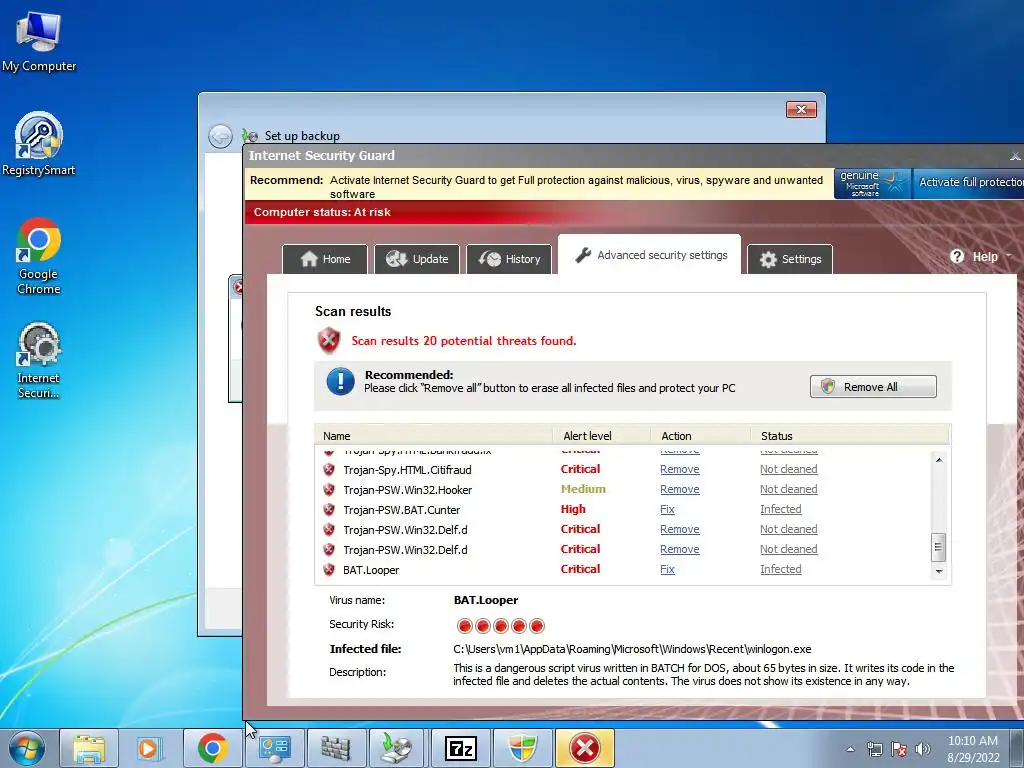Open the clock showing 10:10 AM
1024x768 pixels.
(973, 749)
